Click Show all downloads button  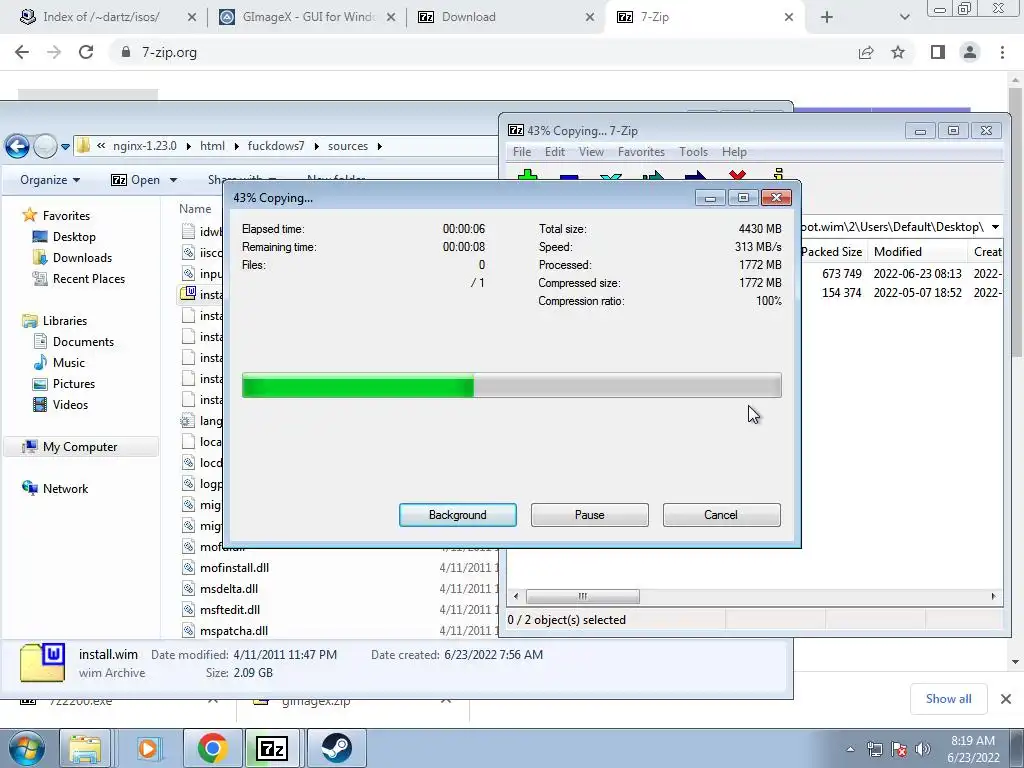click(x=948, y=699)
